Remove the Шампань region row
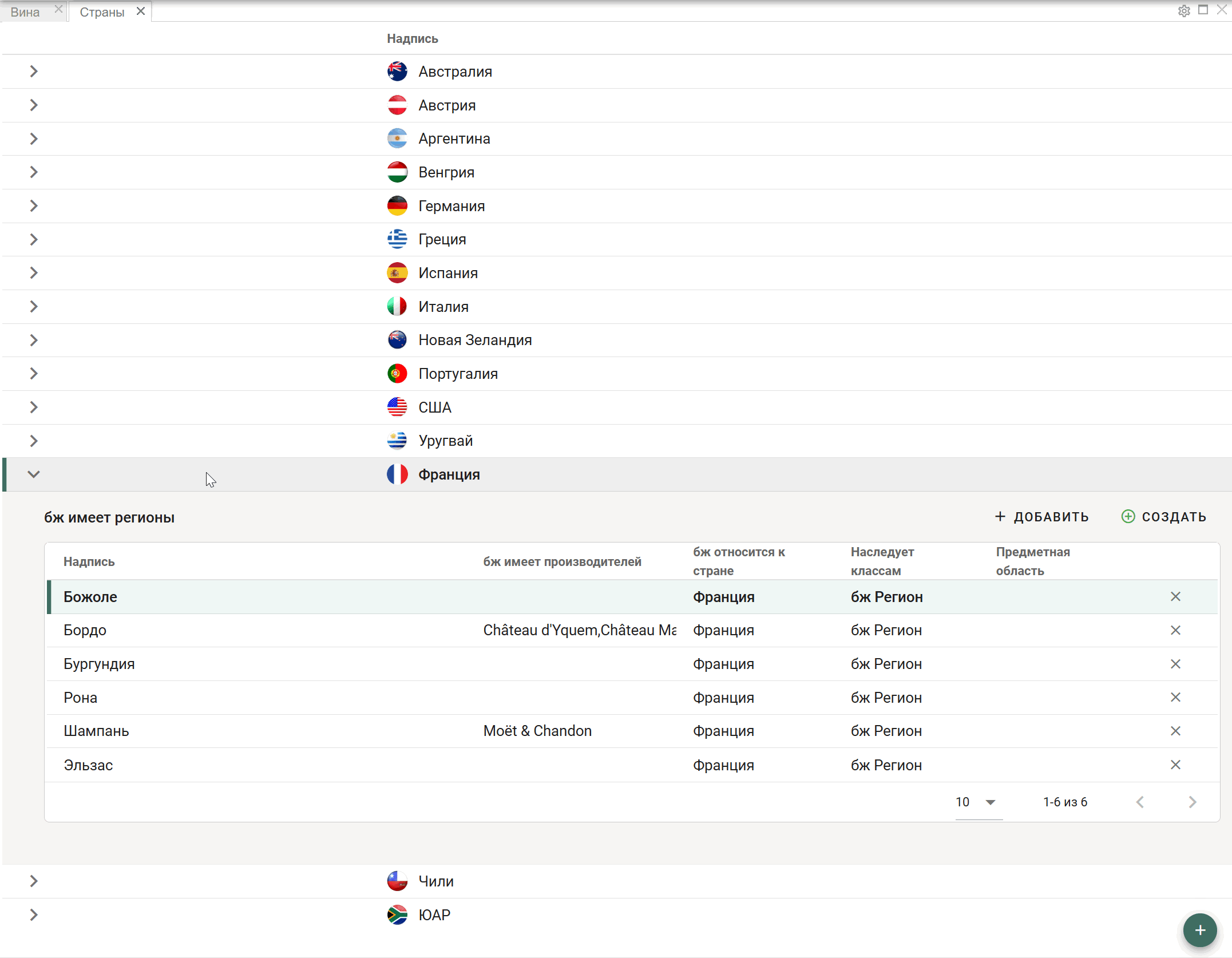1232x958 pixels. 1175,731
